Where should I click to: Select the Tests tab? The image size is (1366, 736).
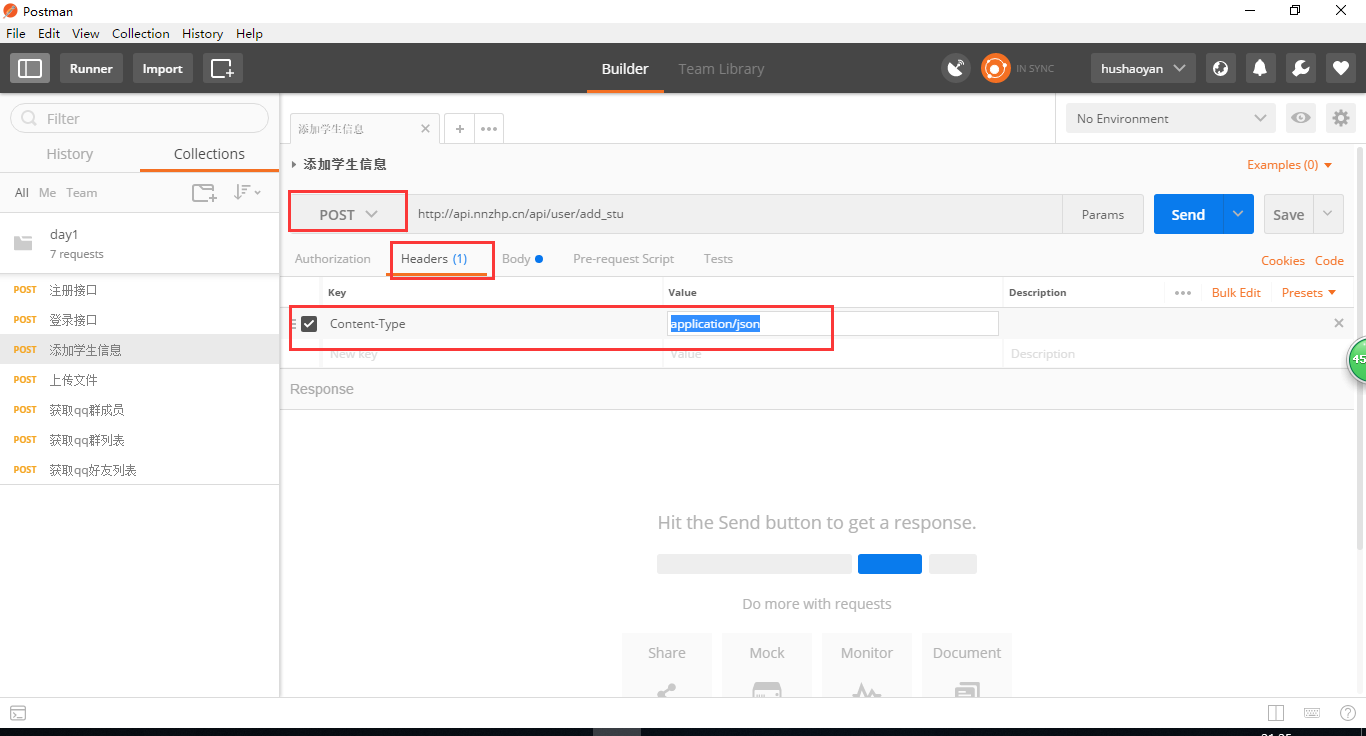click(718, 258)
